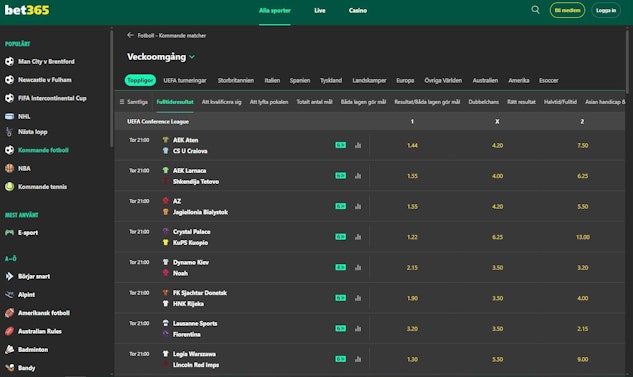Image resolution: width=633 pixels, height=377 pixels.
Task: Open FIFA Intercontinental Cup link
Action: (52, 98)
